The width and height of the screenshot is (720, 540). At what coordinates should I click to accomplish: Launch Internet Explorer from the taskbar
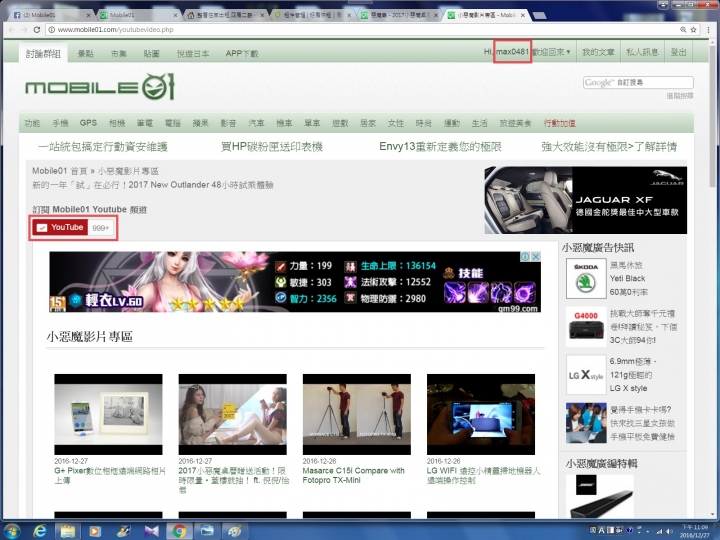point(39,531)
